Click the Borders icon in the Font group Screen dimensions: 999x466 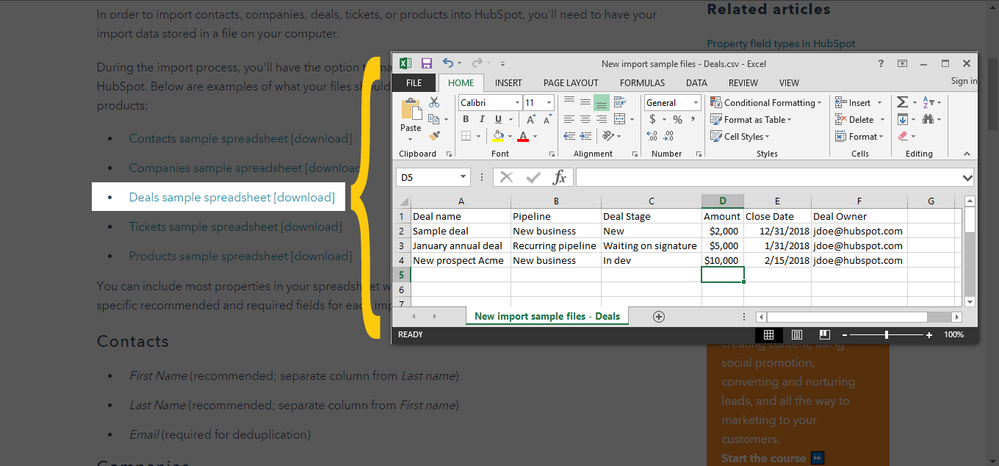[x=466, y=136]
